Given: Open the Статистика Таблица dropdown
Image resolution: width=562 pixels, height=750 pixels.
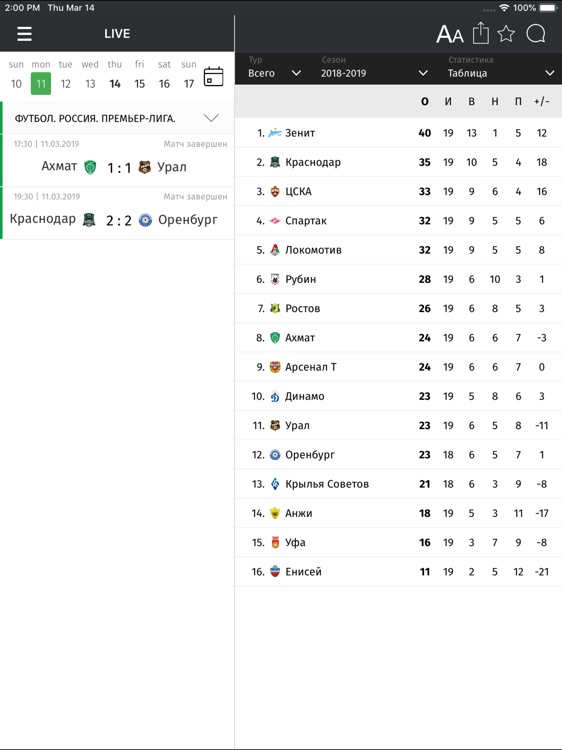Looking at the screenshot, I should pyautogui.click(x=501, y=67).
